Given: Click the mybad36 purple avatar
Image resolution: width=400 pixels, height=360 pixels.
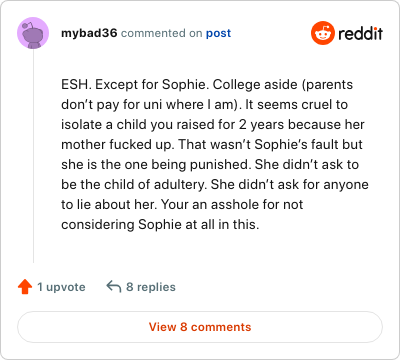Looking at the screenshot, I should pos(33,33).
